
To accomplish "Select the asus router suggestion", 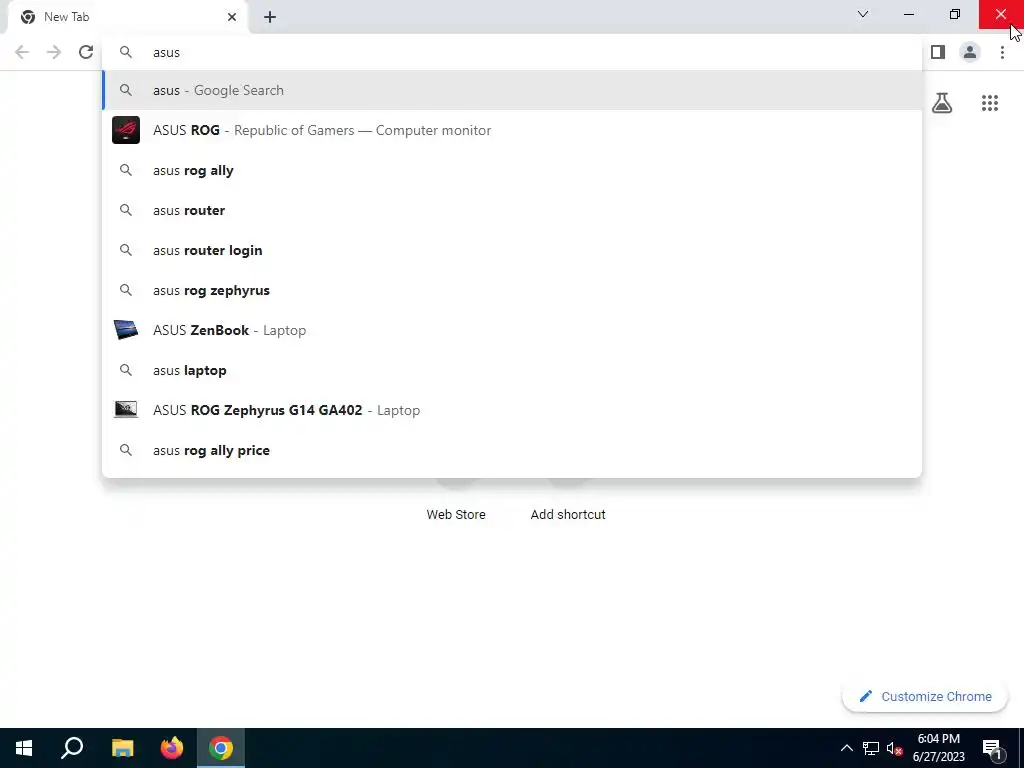I will [512, 210].
